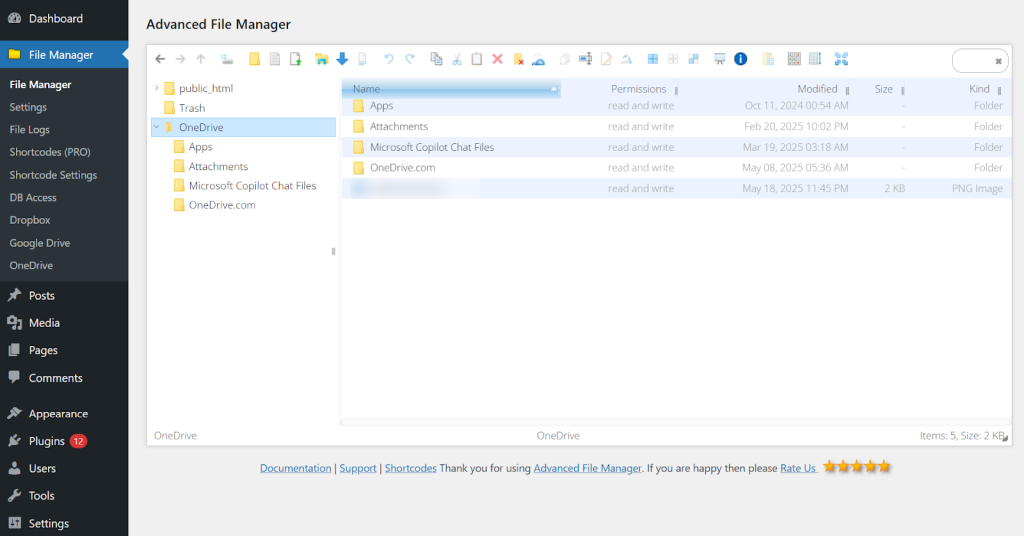Sort by the Size column header

pos(884,89)
